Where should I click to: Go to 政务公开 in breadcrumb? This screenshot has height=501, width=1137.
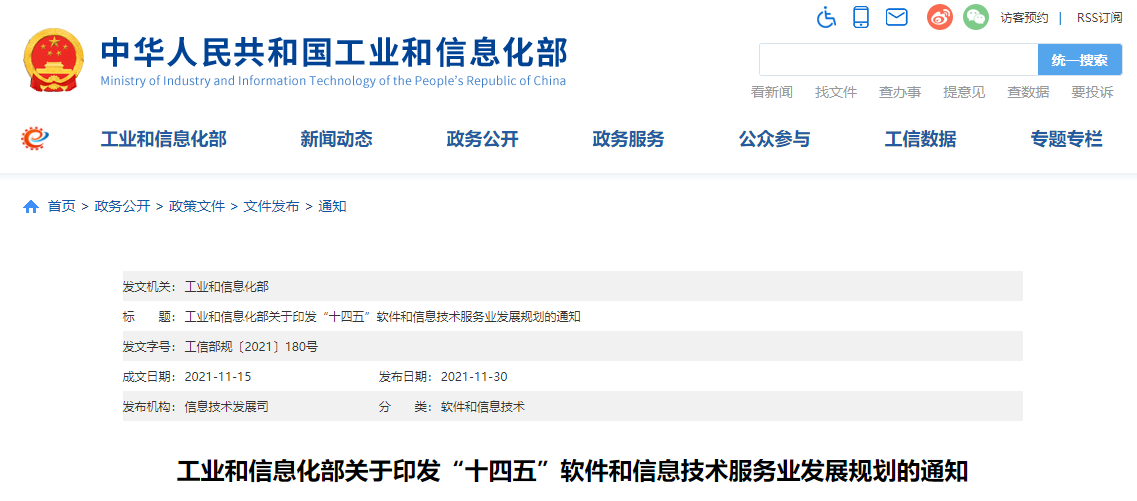coord(122,207)
